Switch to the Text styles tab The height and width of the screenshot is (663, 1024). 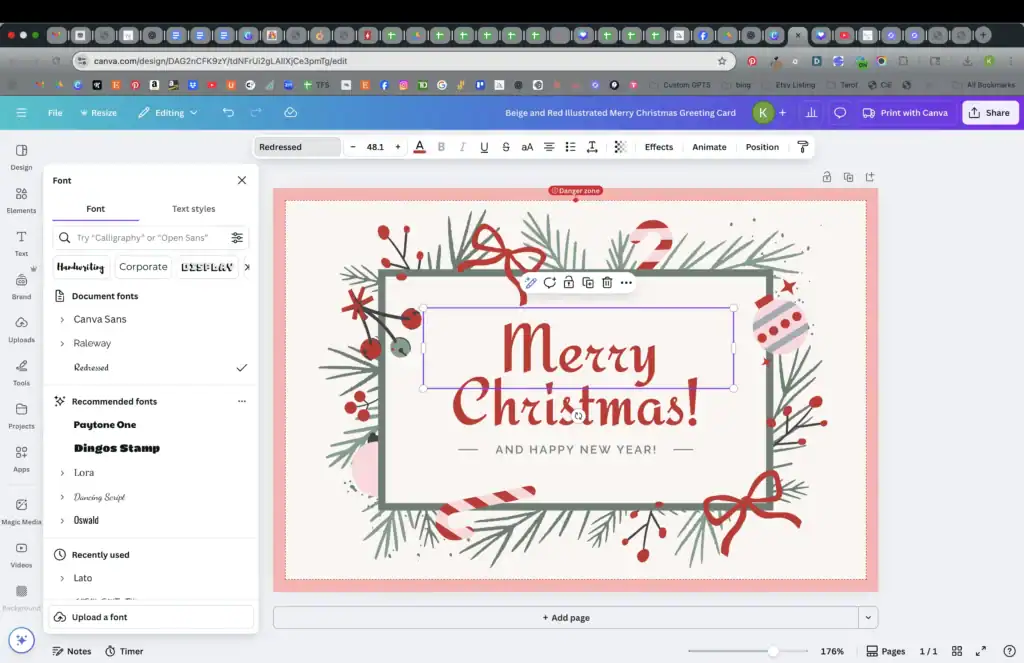[193, 209]
